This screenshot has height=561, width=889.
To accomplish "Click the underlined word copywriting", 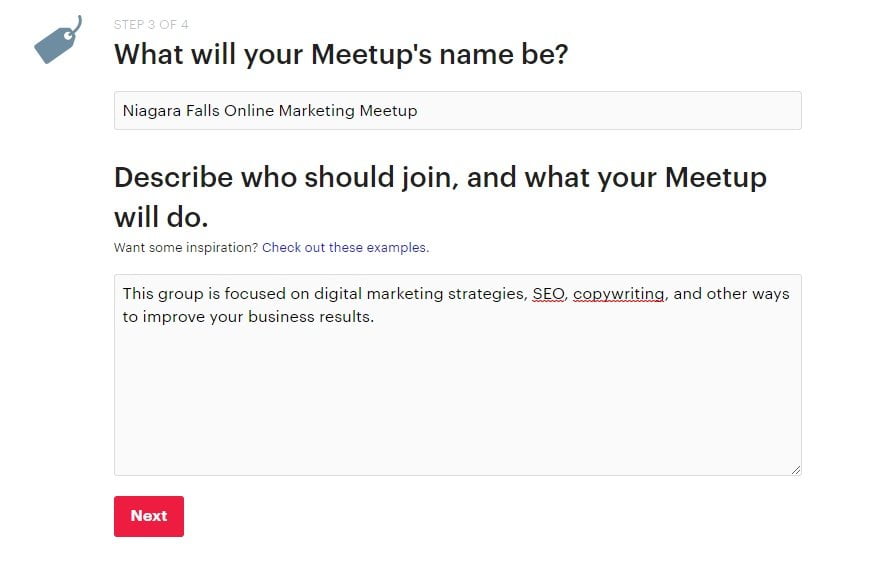I will point(619,294).
